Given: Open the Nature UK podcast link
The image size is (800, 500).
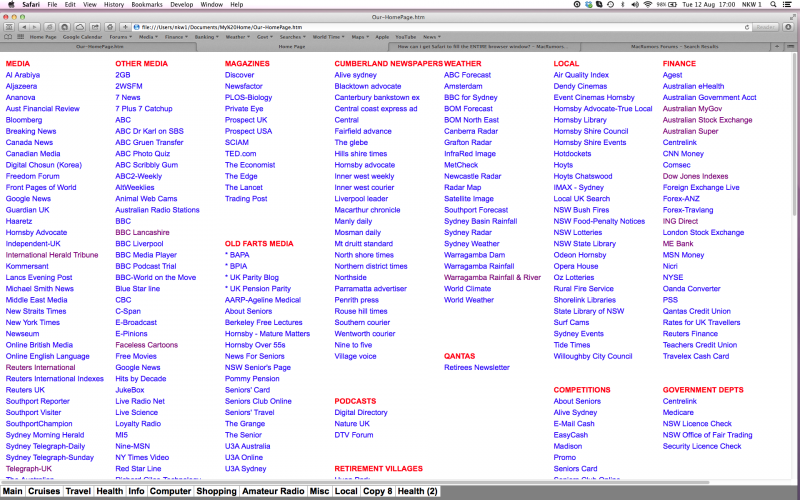Looking at the screenshot, I should pyautogui.click(x=353, y=424).
